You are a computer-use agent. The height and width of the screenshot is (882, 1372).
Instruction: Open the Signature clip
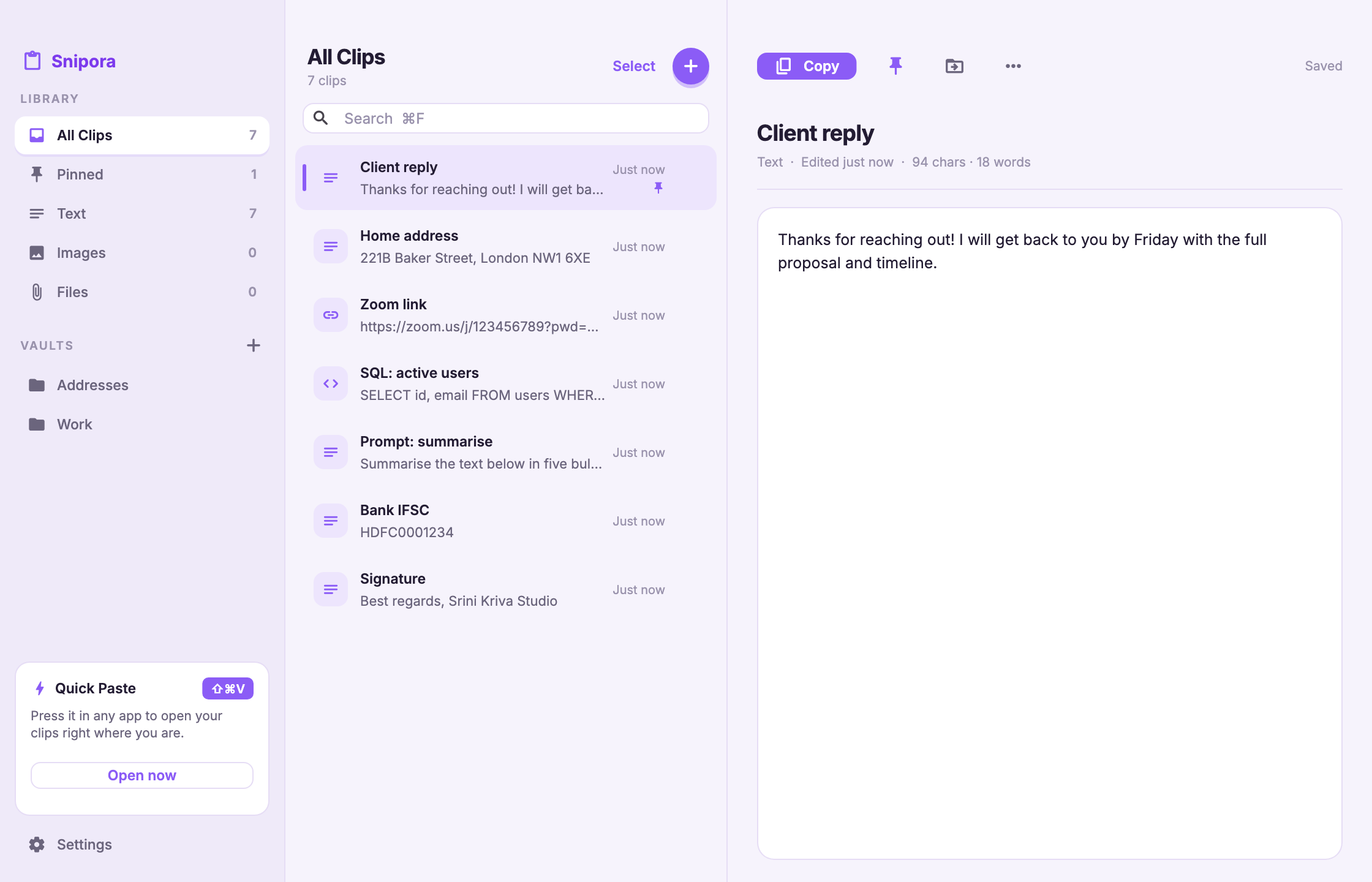[x=506, y=589]
